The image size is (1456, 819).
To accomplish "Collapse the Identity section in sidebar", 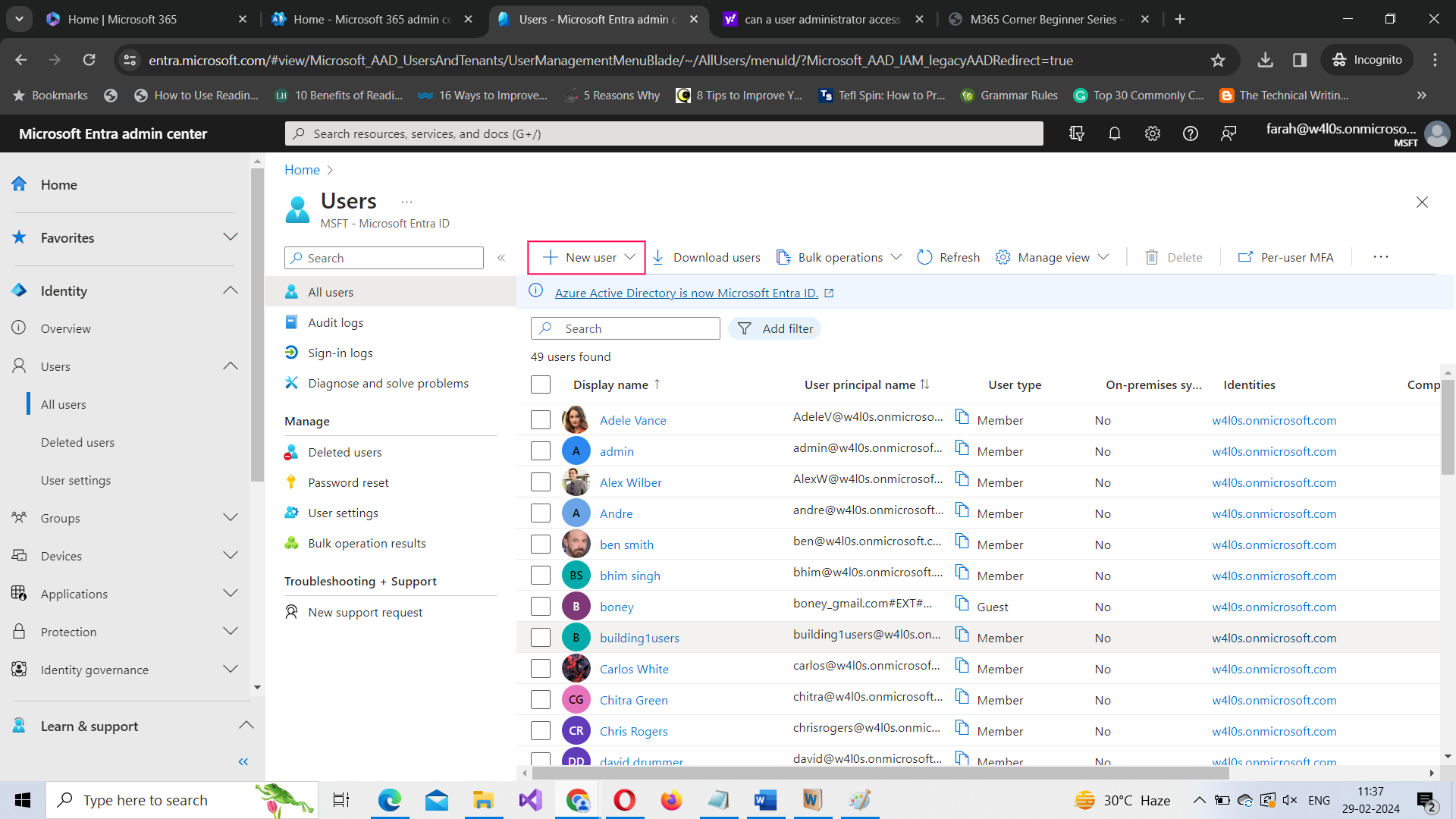I will click(230, 290).
